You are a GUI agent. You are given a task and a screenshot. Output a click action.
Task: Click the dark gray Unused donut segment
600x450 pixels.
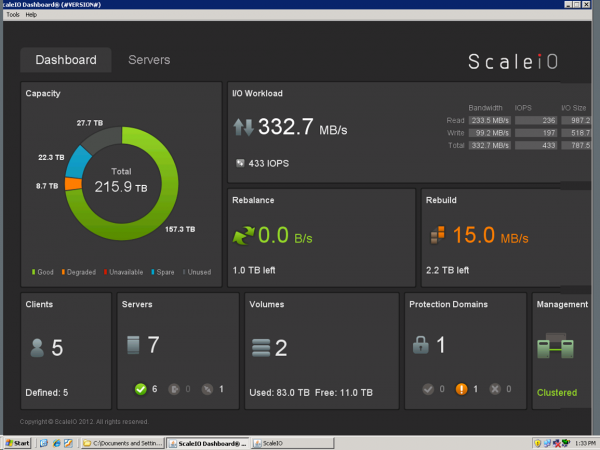[104, 139]
